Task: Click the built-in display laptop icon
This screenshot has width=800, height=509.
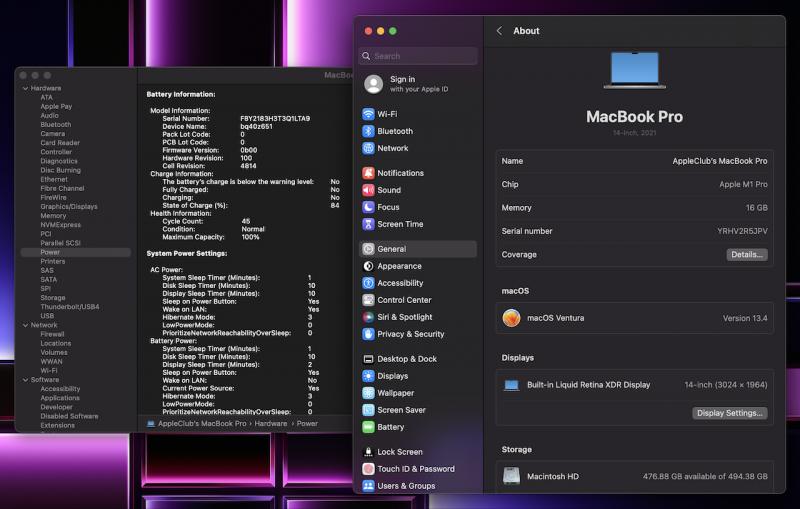Action: coord(511,385)
